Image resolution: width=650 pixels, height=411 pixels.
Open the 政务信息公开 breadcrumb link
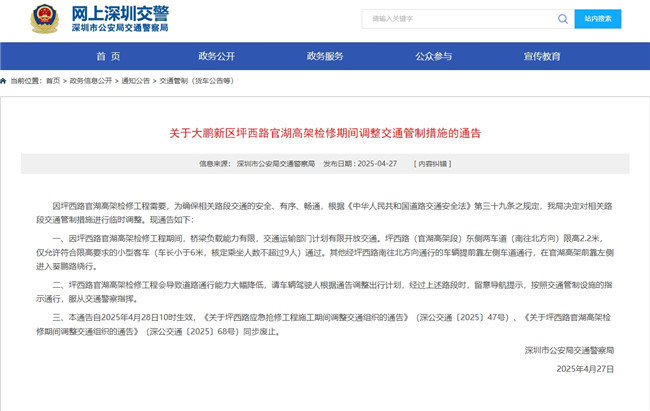[90, 79]
